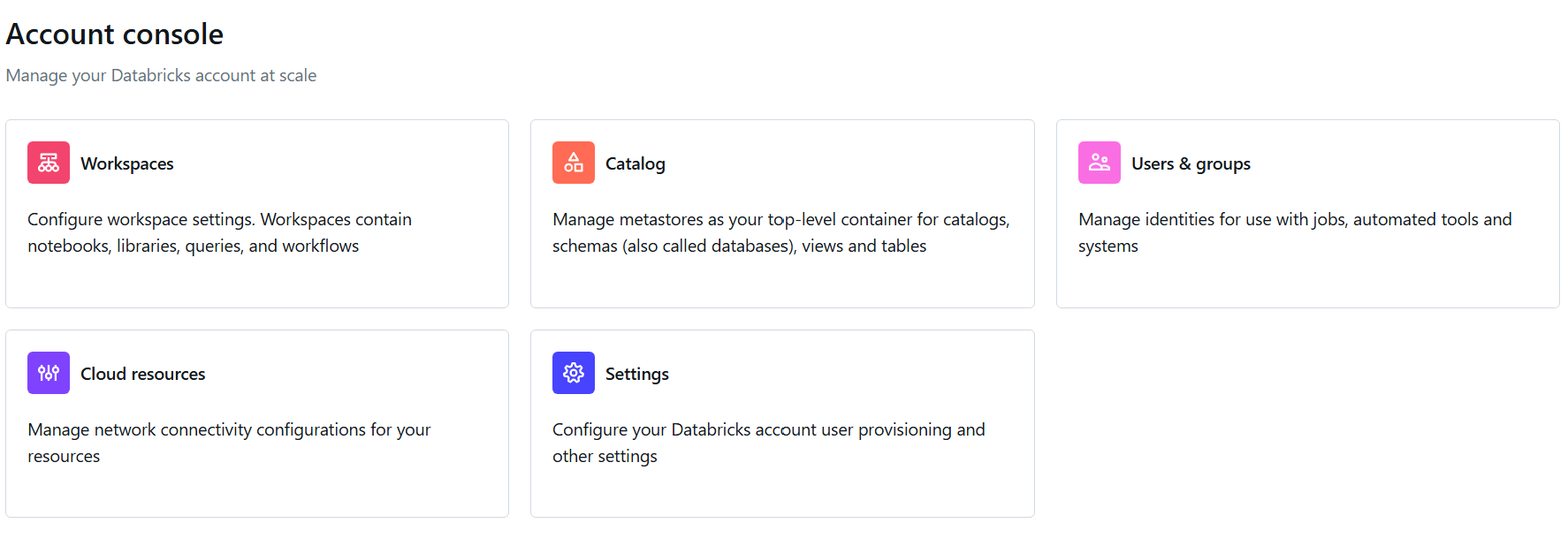
Task: Click the 'Manage your Databricks account at scale' subtitle
Action: 161,75
